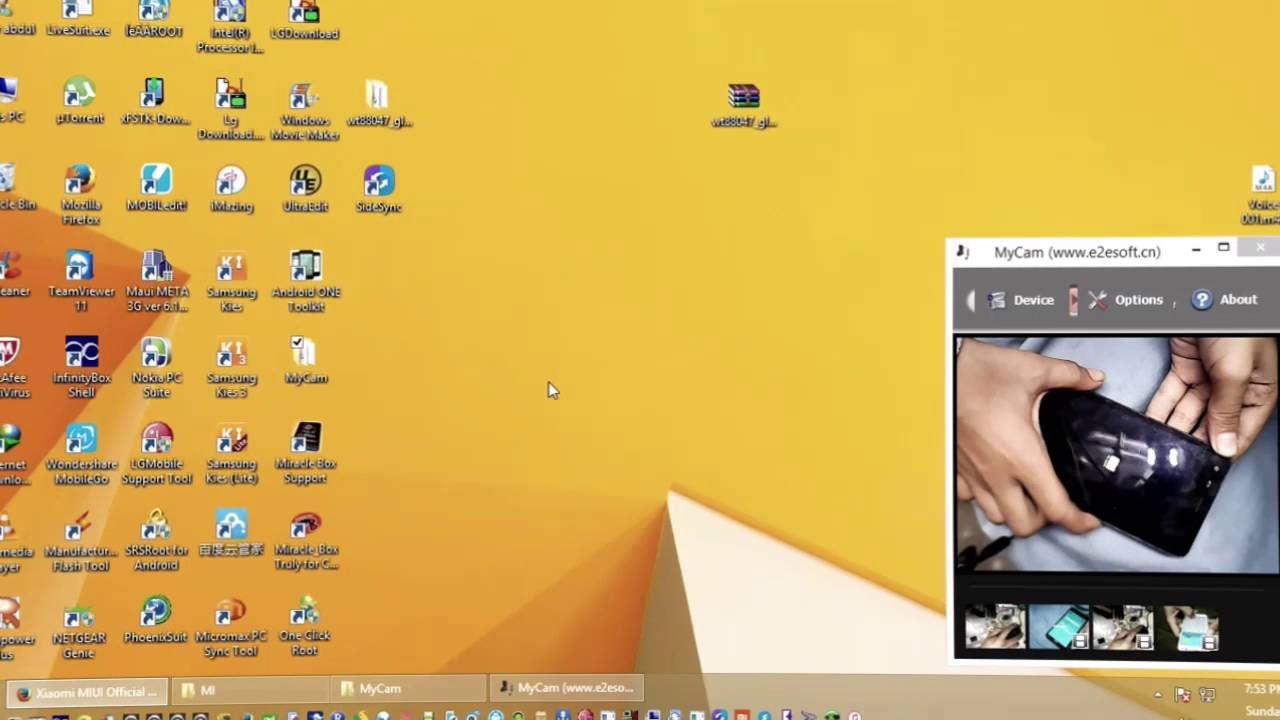Open the LGDownload desktop shortcut

point(304,20)
